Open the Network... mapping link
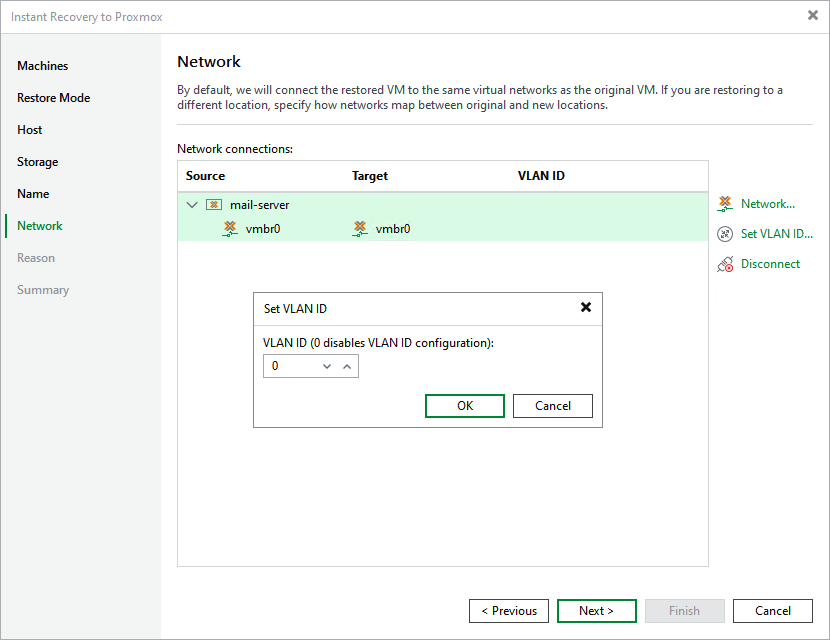Screen dimensions: 830x640 coord(768,204)
